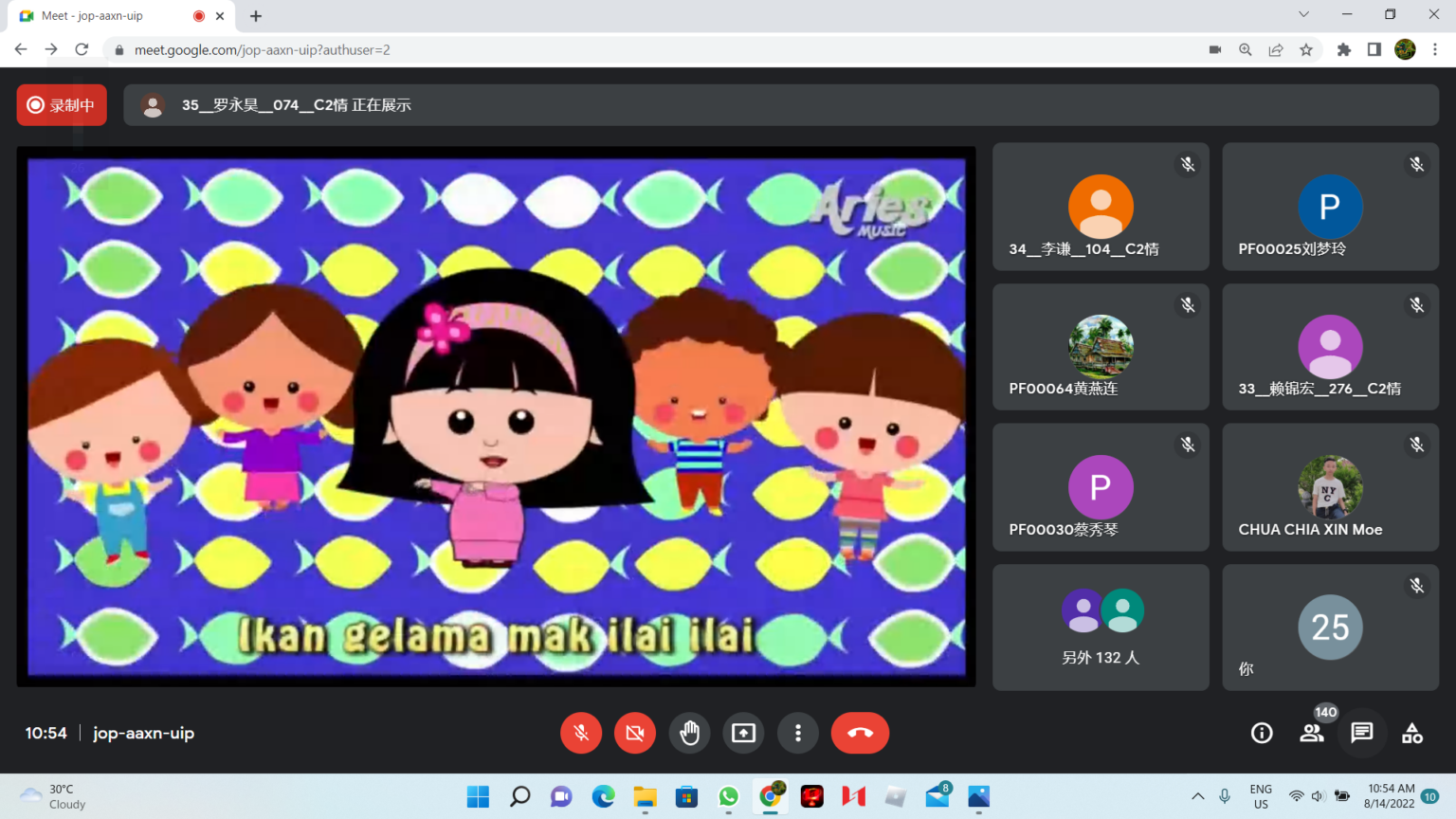The image size is (1456, 819).
Task: Open present now screen share button
Action: 744,733
